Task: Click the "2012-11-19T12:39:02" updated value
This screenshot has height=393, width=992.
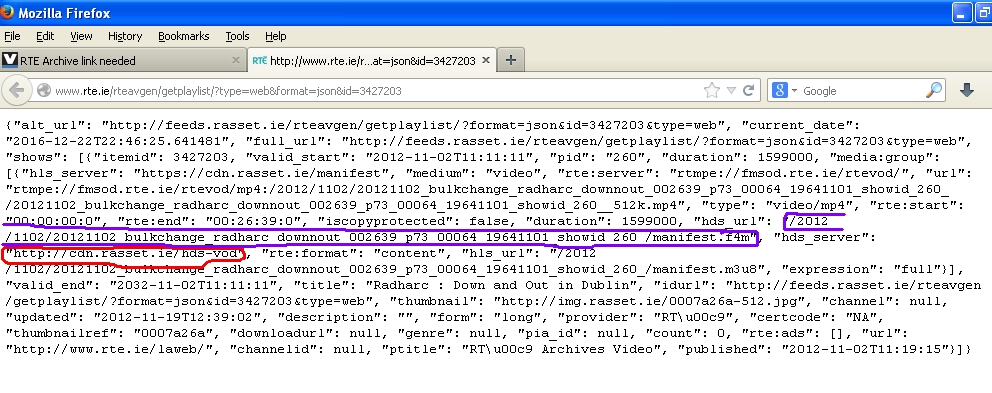Action: point(180,317)
